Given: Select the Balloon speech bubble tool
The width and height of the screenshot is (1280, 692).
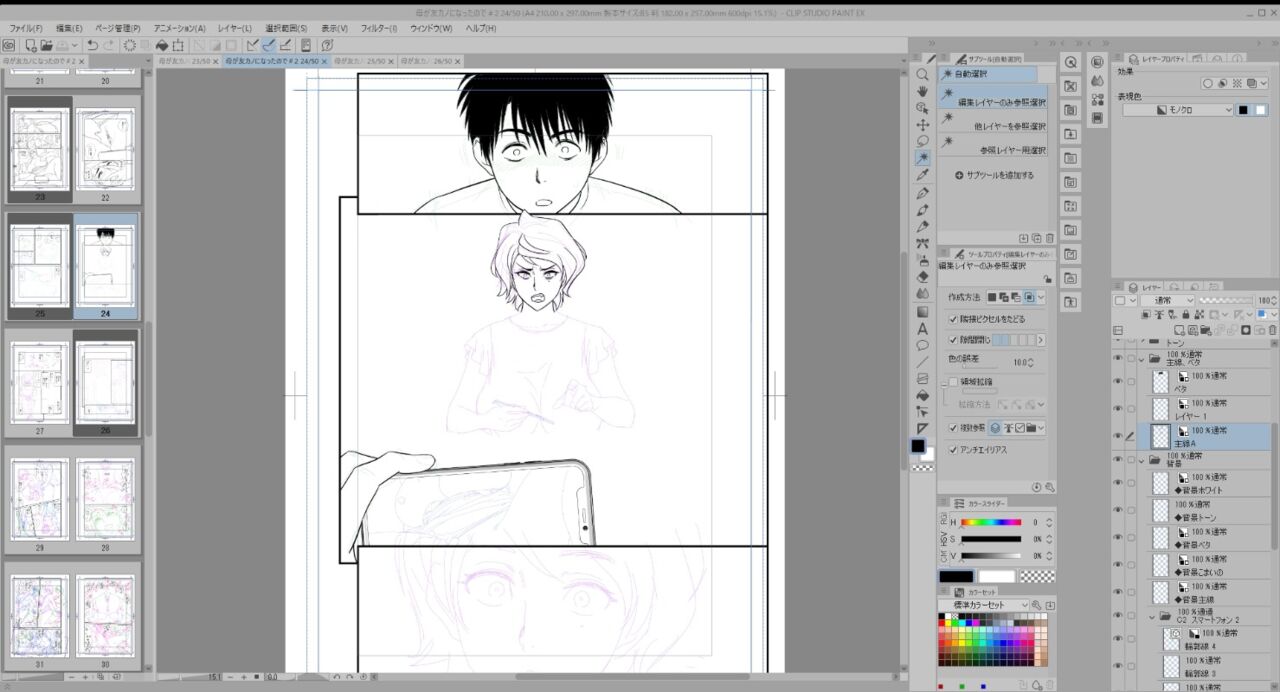Looking at the screenshot, I should 922,345.
